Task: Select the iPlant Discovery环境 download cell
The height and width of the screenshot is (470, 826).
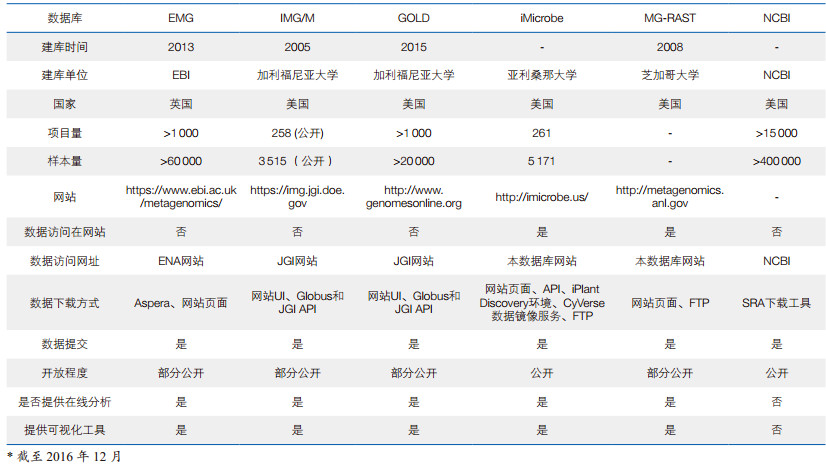Action: (542, 302)
